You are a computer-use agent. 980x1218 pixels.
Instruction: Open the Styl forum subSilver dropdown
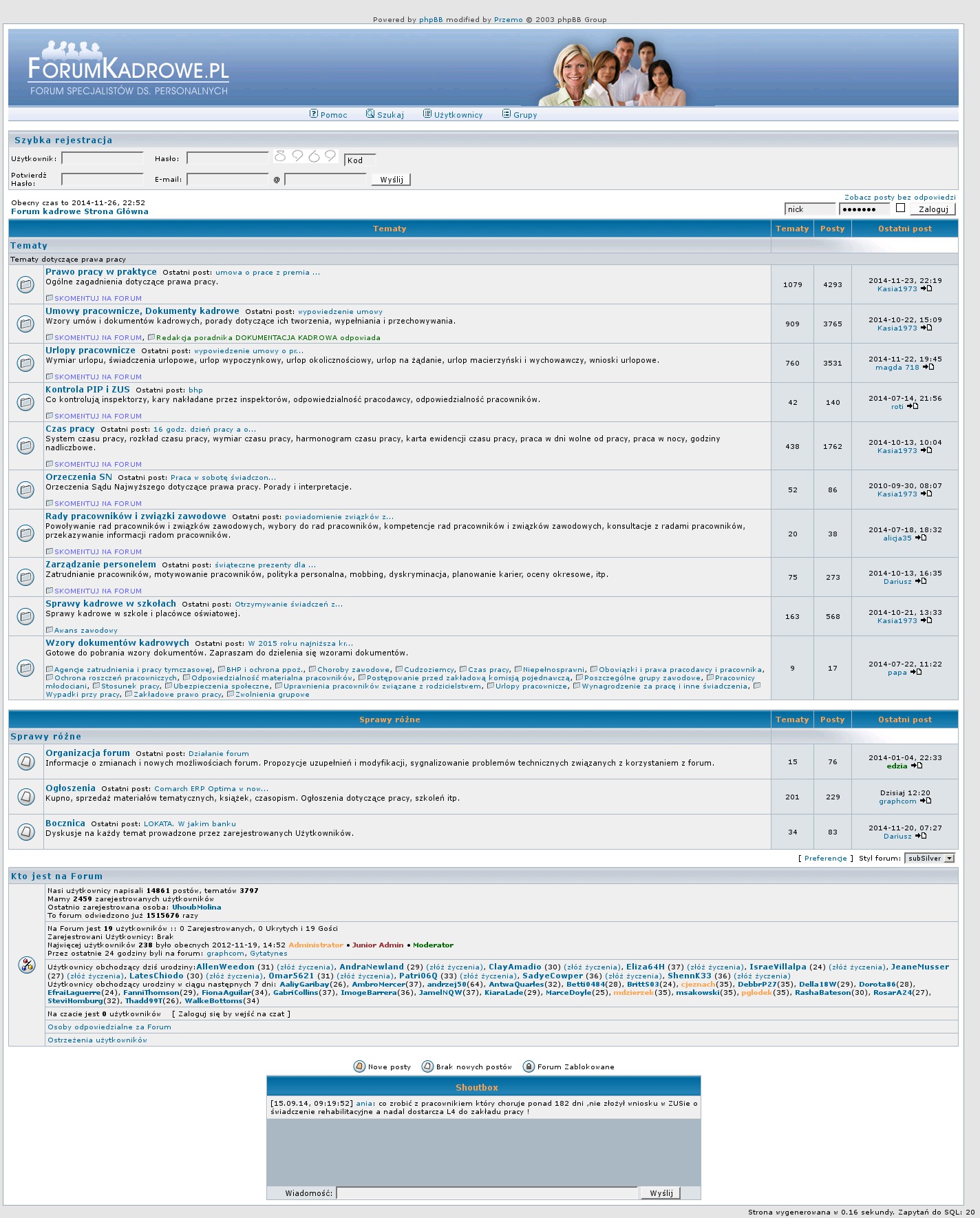[x=930, y=859]
